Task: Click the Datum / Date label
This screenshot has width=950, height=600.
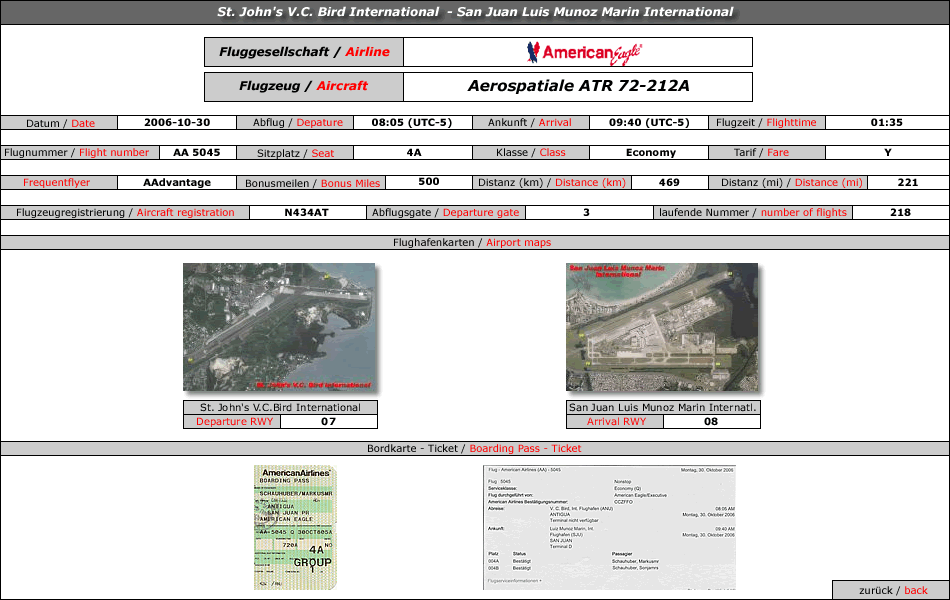Action: coord(59,123)
